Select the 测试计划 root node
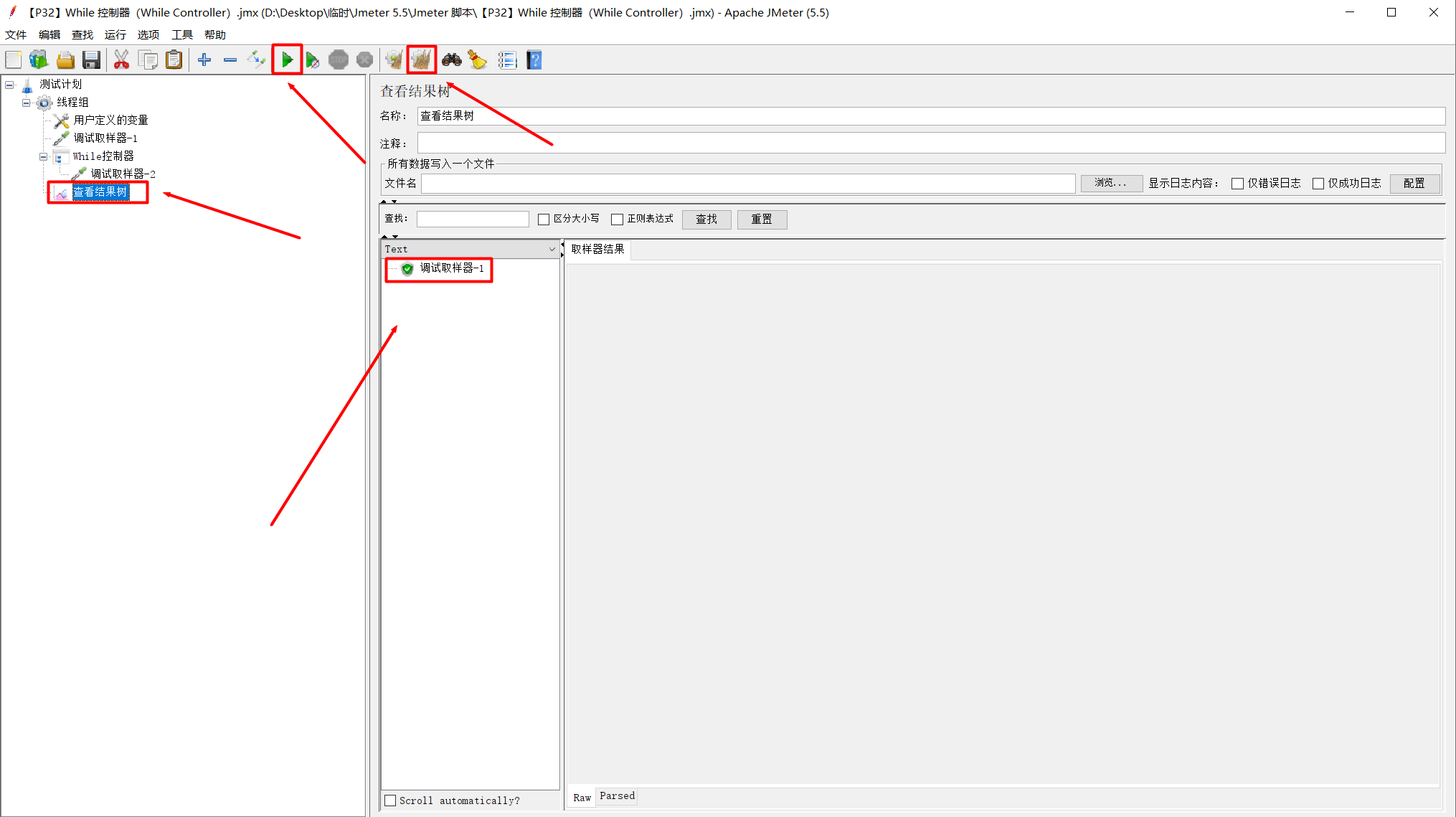This screenshot has width=1456, height=817. click(61, 85)
